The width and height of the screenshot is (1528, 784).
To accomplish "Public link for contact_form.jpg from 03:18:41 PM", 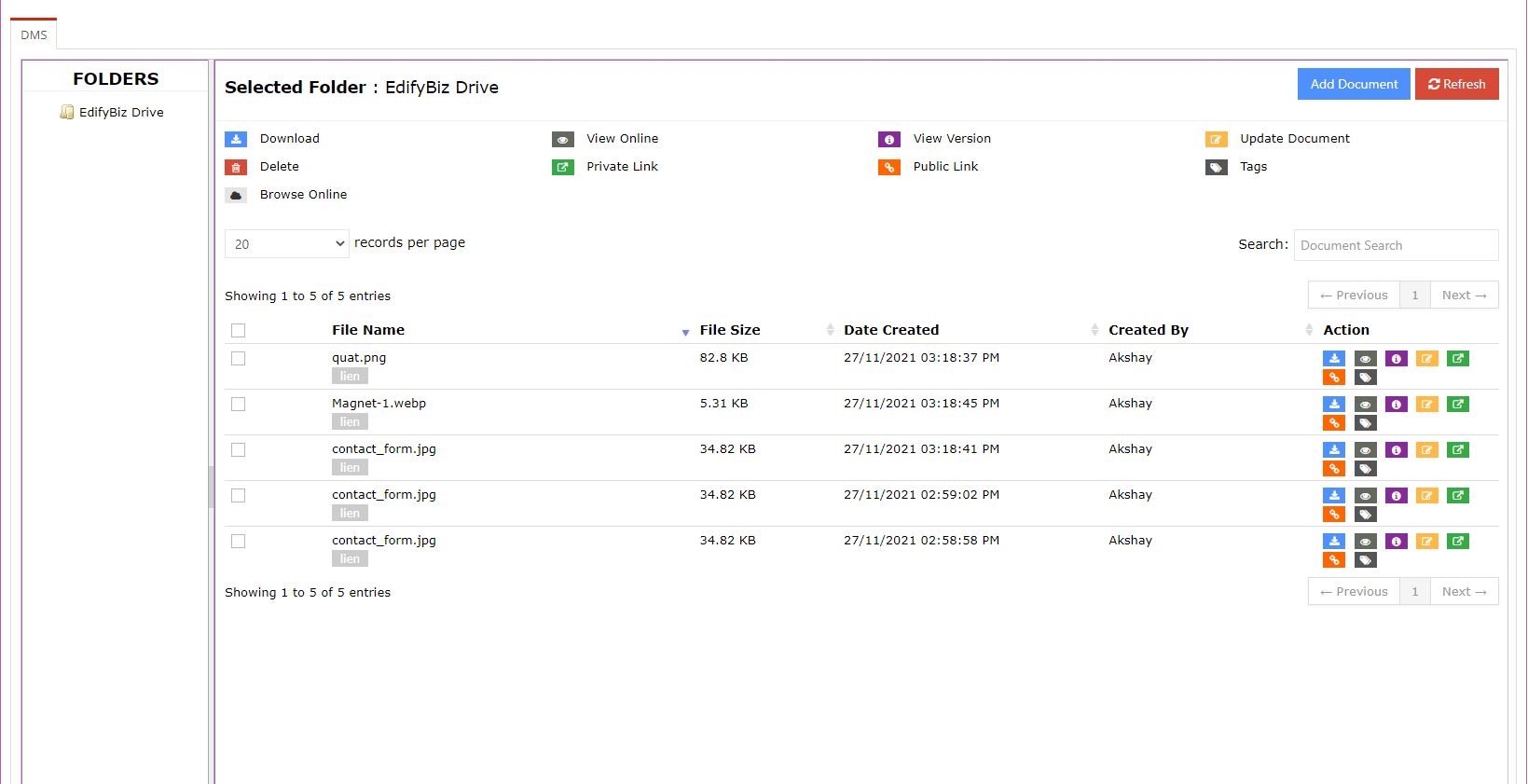I will coord(1334,469).
